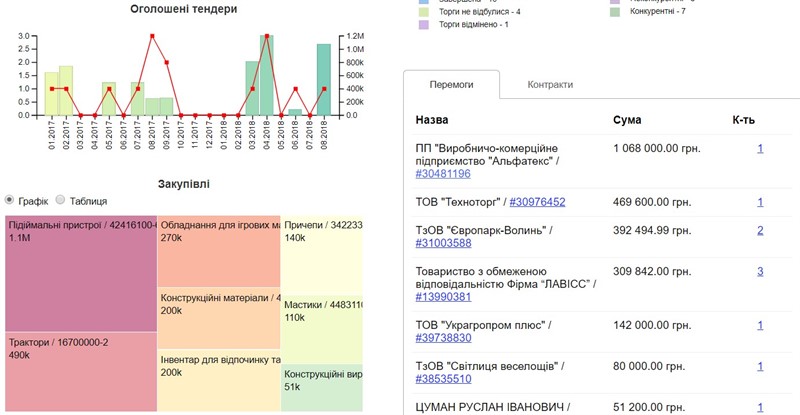Click win count 3 for ЛАВІСС
The height and width of the screenshot is (415, 800).
[760, 272]
